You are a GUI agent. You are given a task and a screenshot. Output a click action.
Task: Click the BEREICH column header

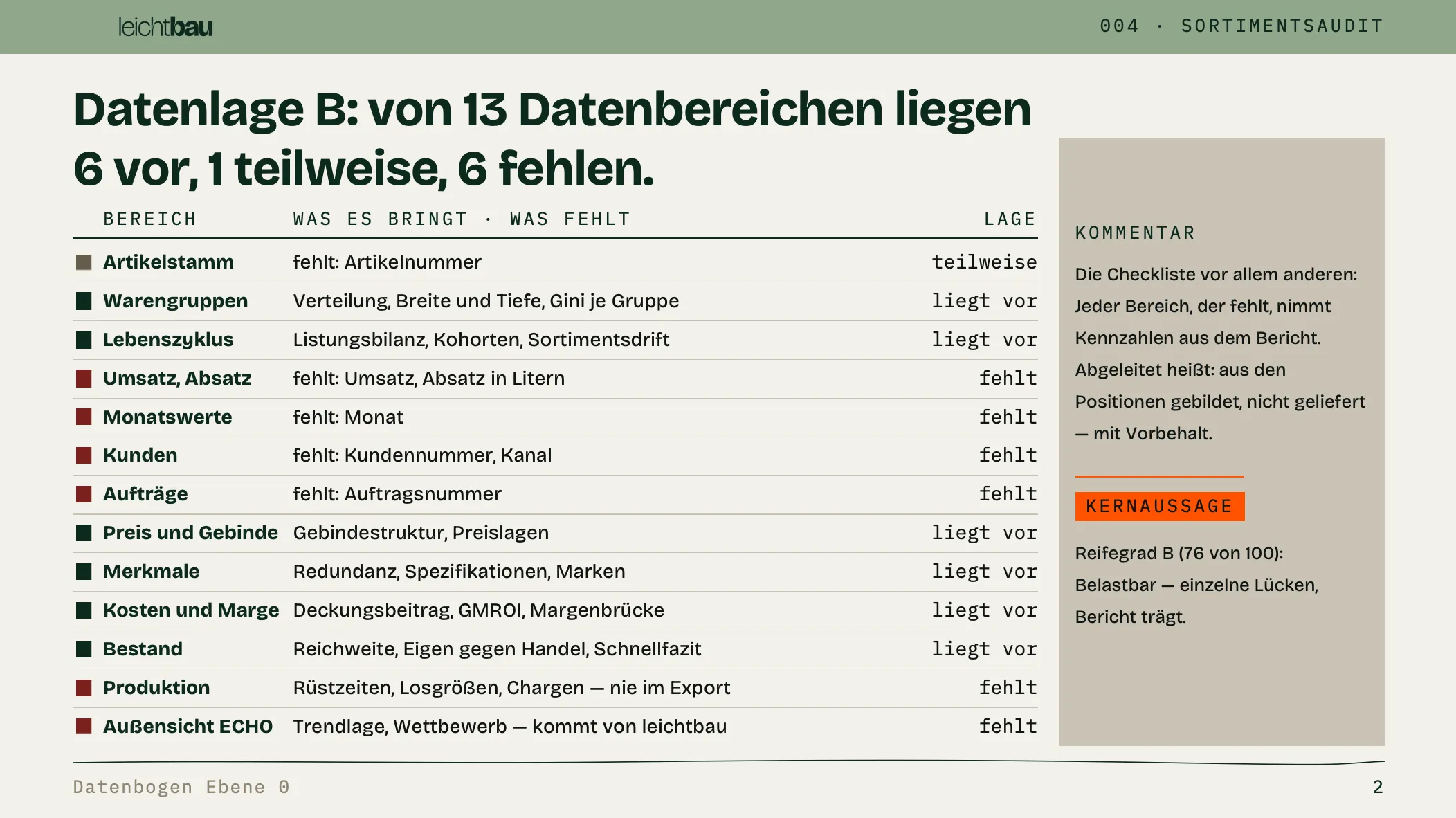point(149,219)
